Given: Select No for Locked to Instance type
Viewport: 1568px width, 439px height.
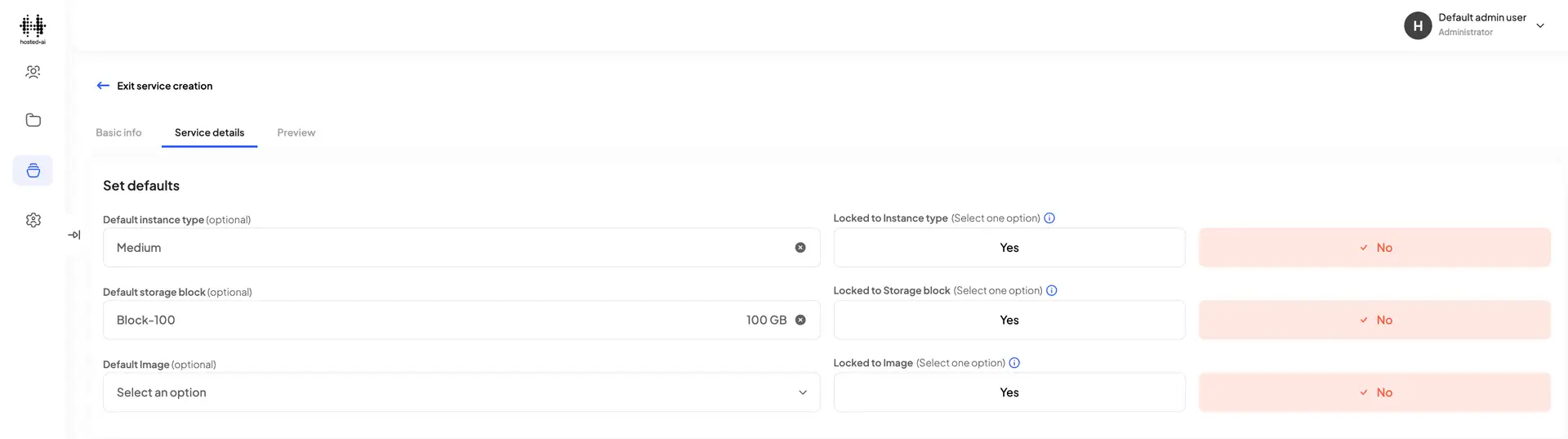Looking at the screenshot, I should click(x=1374, y=248).
